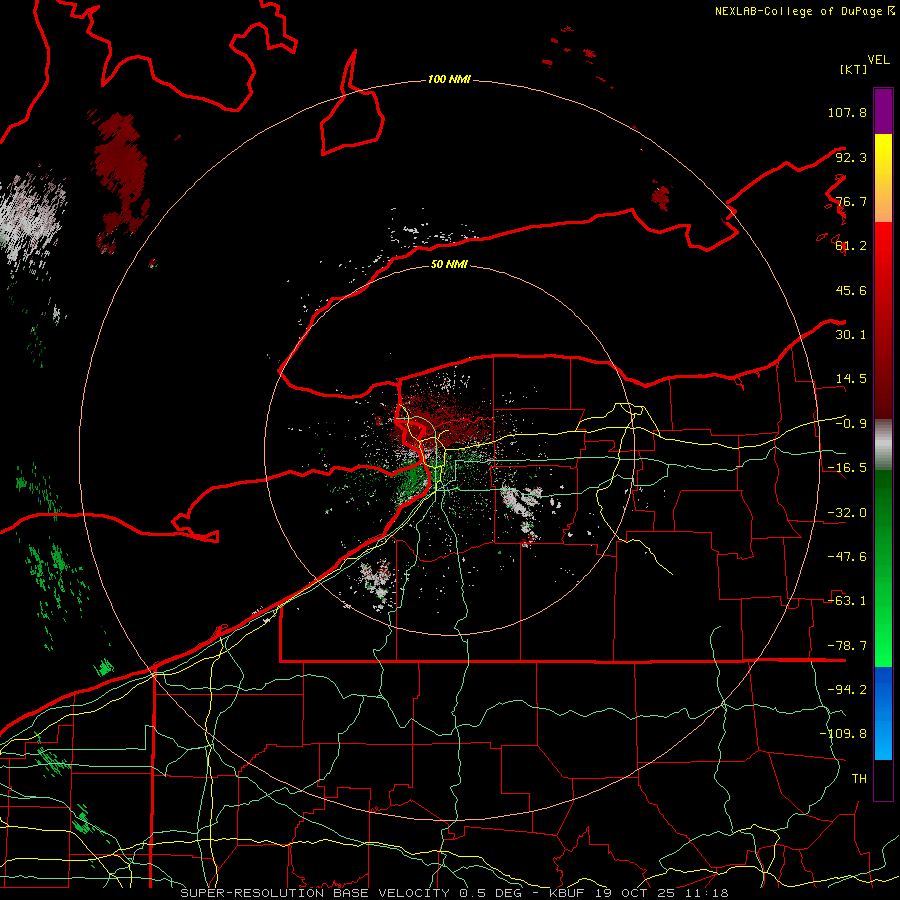Screen dimensions: 900x900
Task: Pick the blue segment of the color bar
Action: pos(883,713)
